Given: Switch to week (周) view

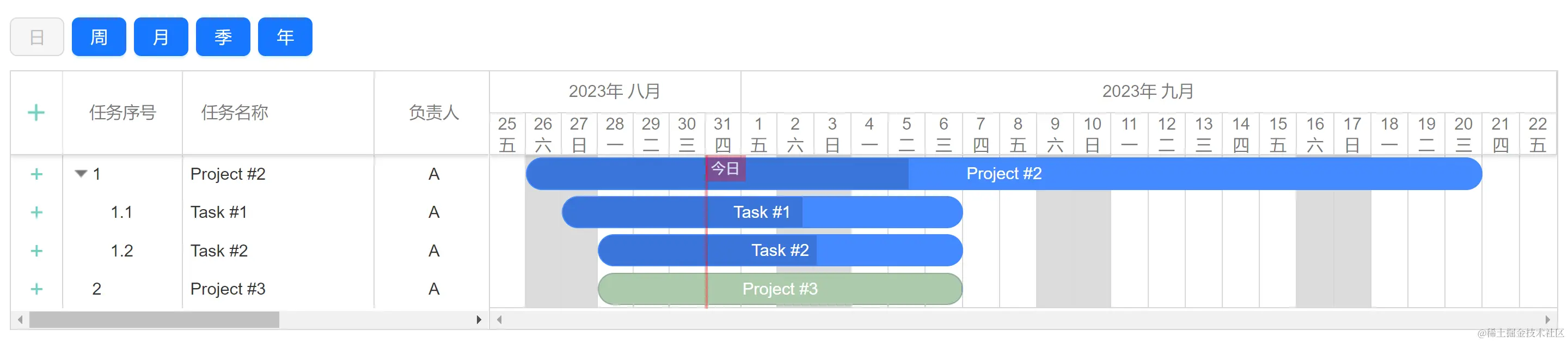Looking at the screenshot, I should pyautogui.click(x=99, y=37).
